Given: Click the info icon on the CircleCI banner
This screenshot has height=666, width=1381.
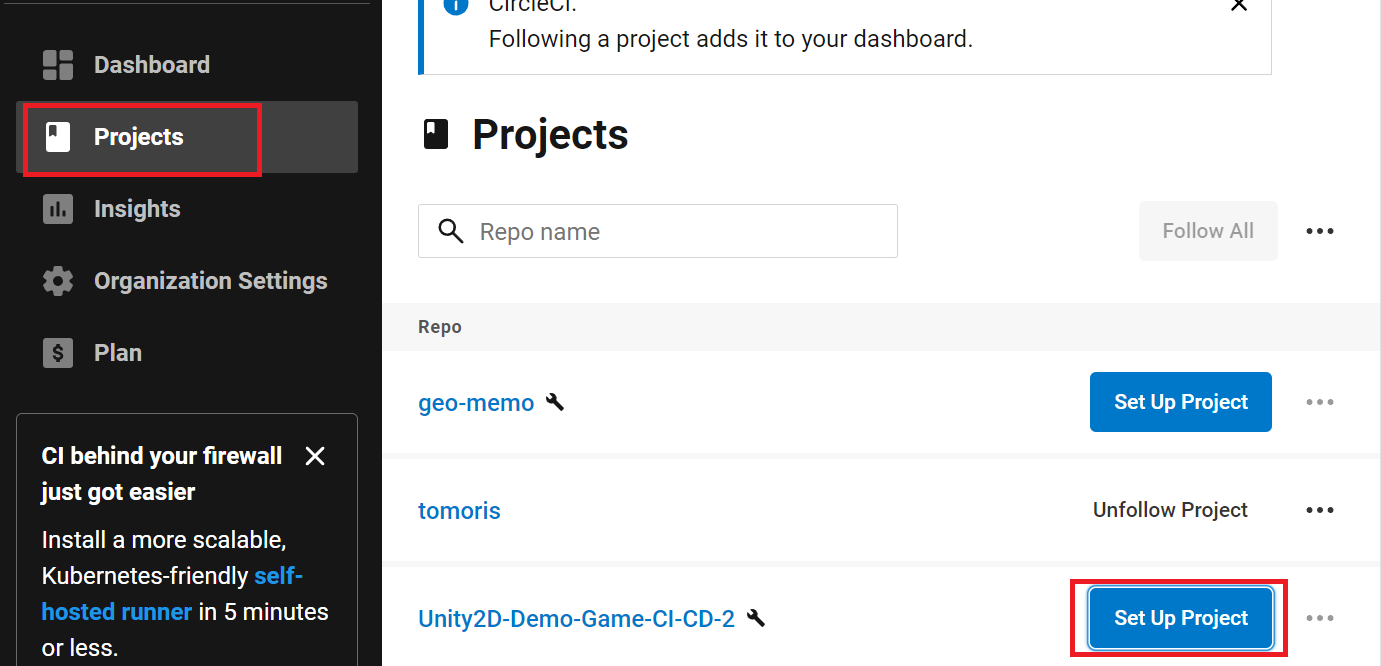Looking at the screenshot, I should [455, 6].
